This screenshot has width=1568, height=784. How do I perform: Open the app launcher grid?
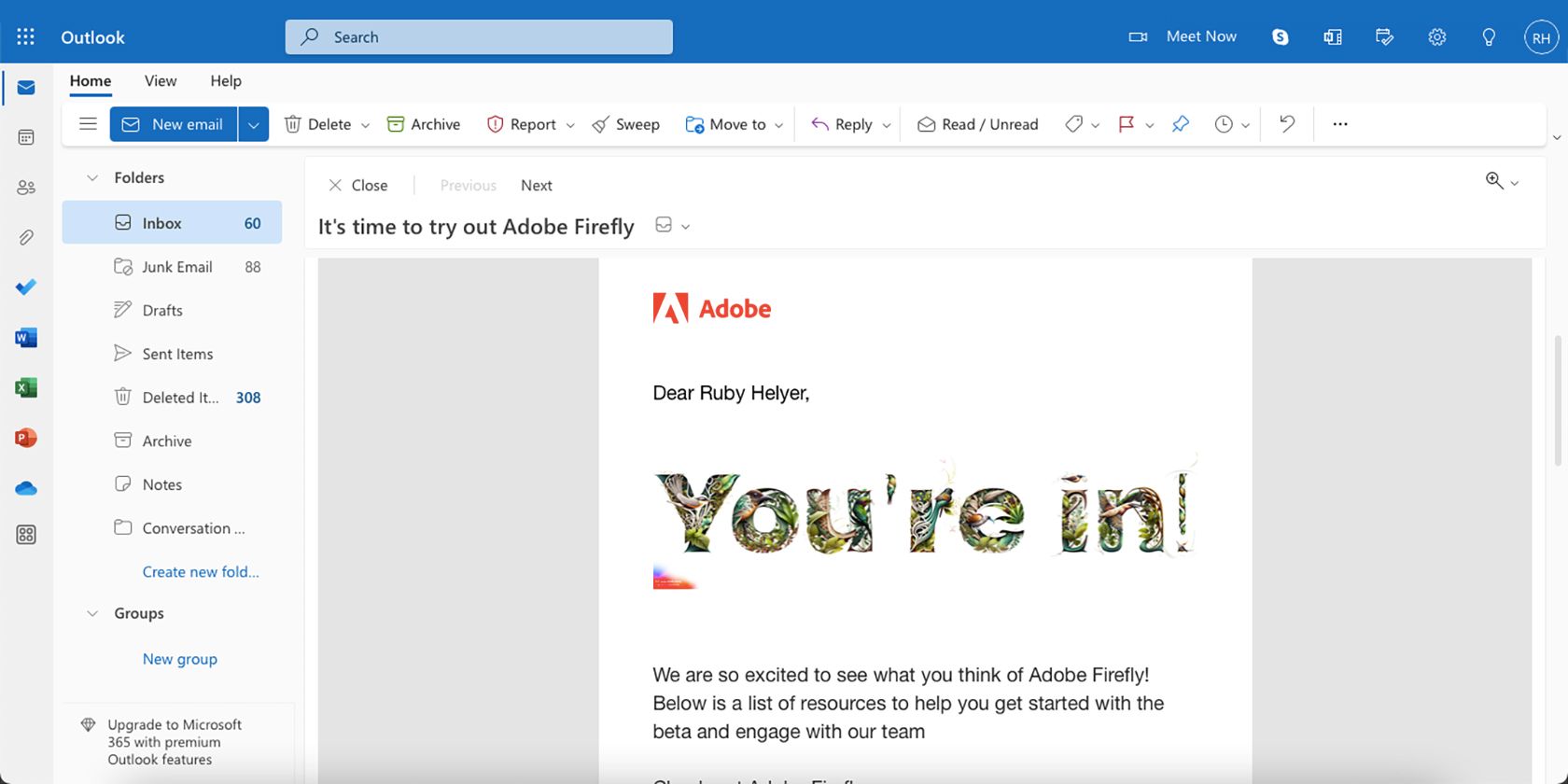(x=26, y=36)
